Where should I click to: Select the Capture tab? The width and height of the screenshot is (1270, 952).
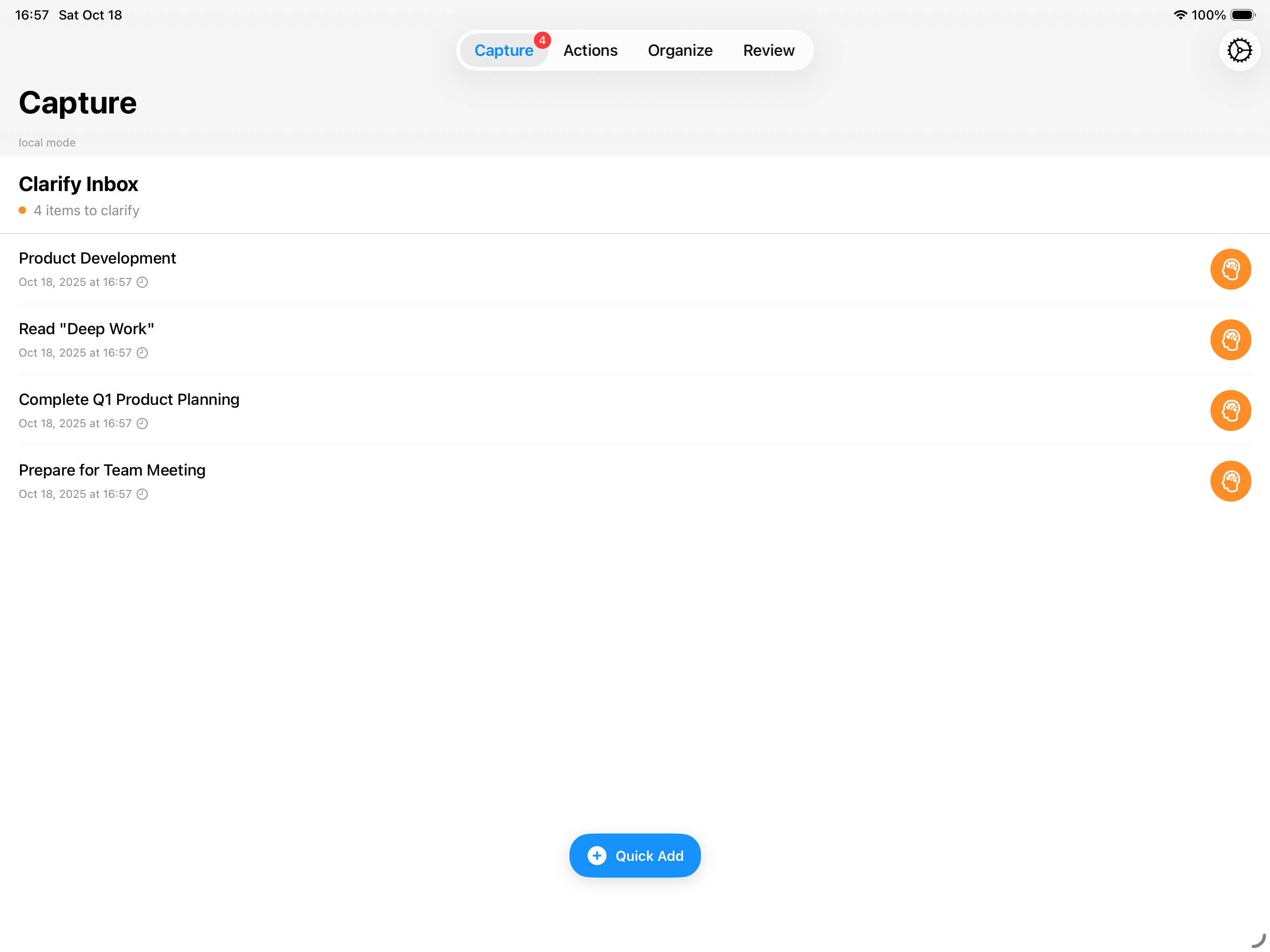(503, 51)
